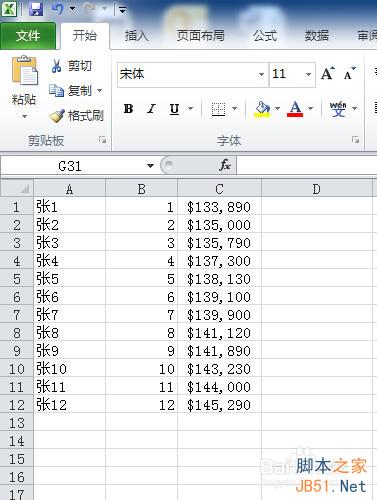Select row 1 header
Image resolution: width=377 pixels, height=500 pixels.
click(17, 207)
